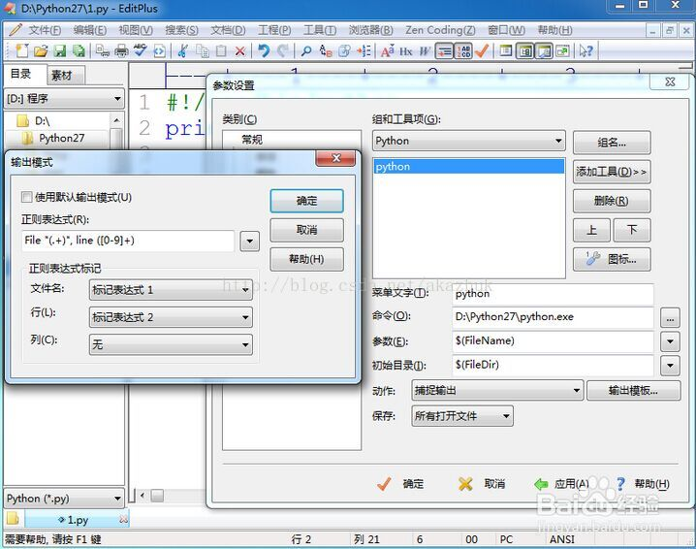Click the 正则表达式 input field
Screen dimensions: 696x549
(128, 241)
